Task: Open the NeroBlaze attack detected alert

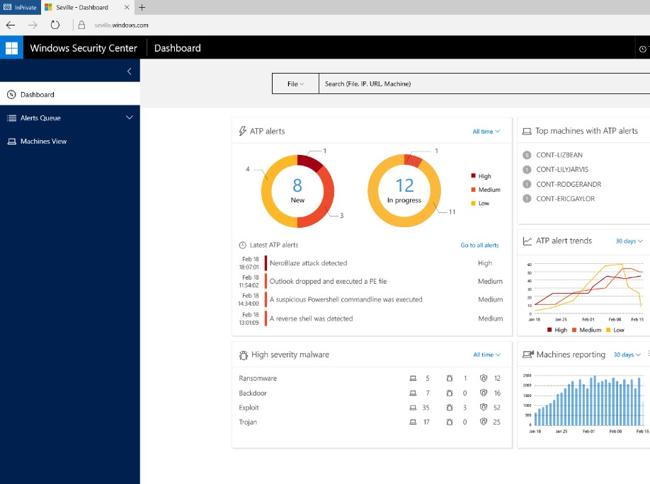Action: click(x=308, y=263)
